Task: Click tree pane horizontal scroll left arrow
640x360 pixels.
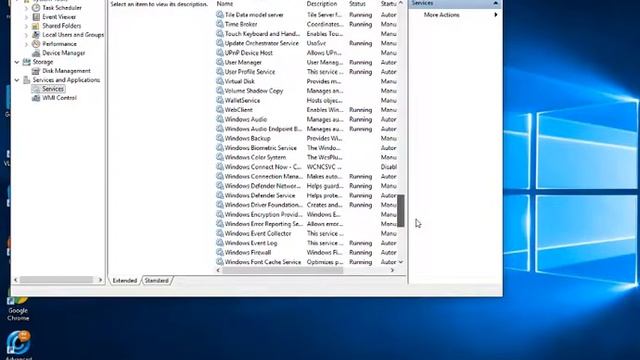Action: click(x=16, y=280)
